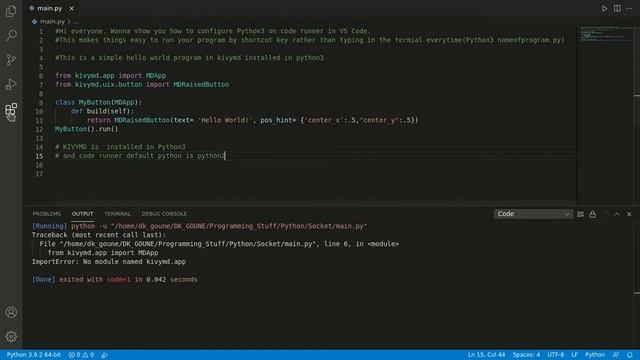Switch to the TERMINAL panel tab
The height and width of the screenshot is (360, 640).
tap(117, 214)
